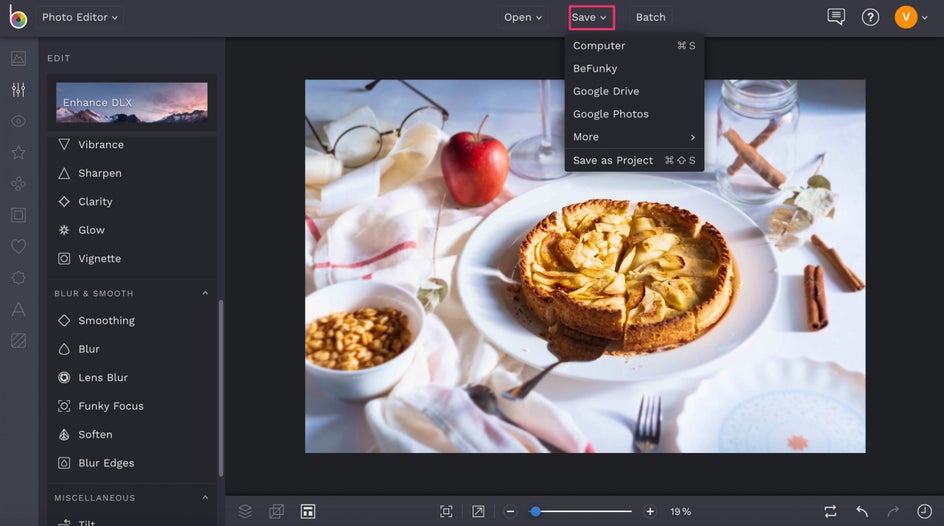This screenshot has height=526, width=944.
Task: Click the layout panel icon in bottom bar
Action: click(x=308, y=512)
